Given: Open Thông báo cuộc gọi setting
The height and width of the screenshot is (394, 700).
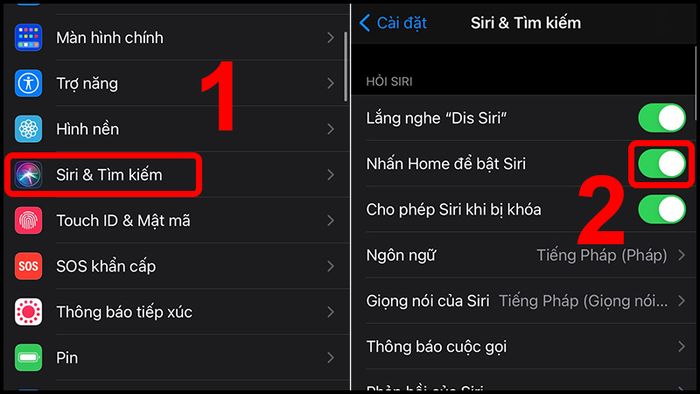Looking at the screenshot, I should click(x=525, y=346).
